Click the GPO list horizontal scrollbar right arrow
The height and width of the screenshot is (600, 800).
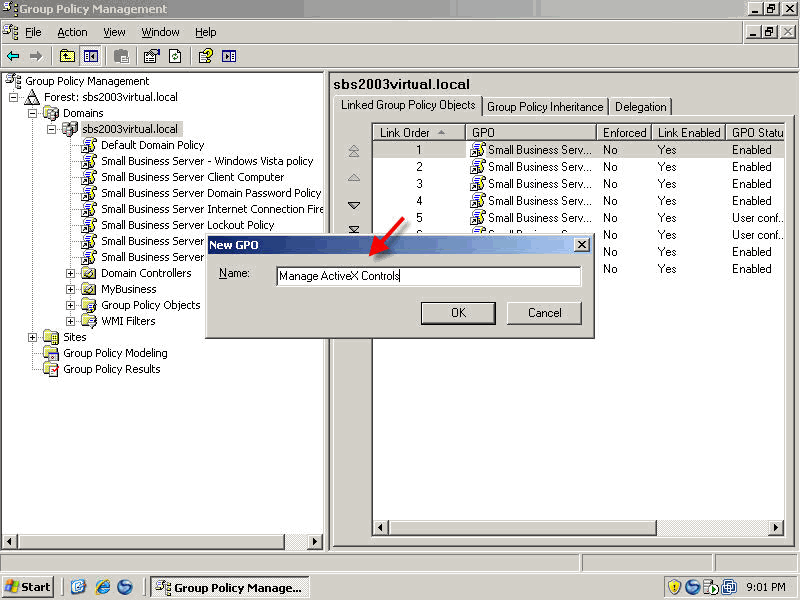point(776,527)
